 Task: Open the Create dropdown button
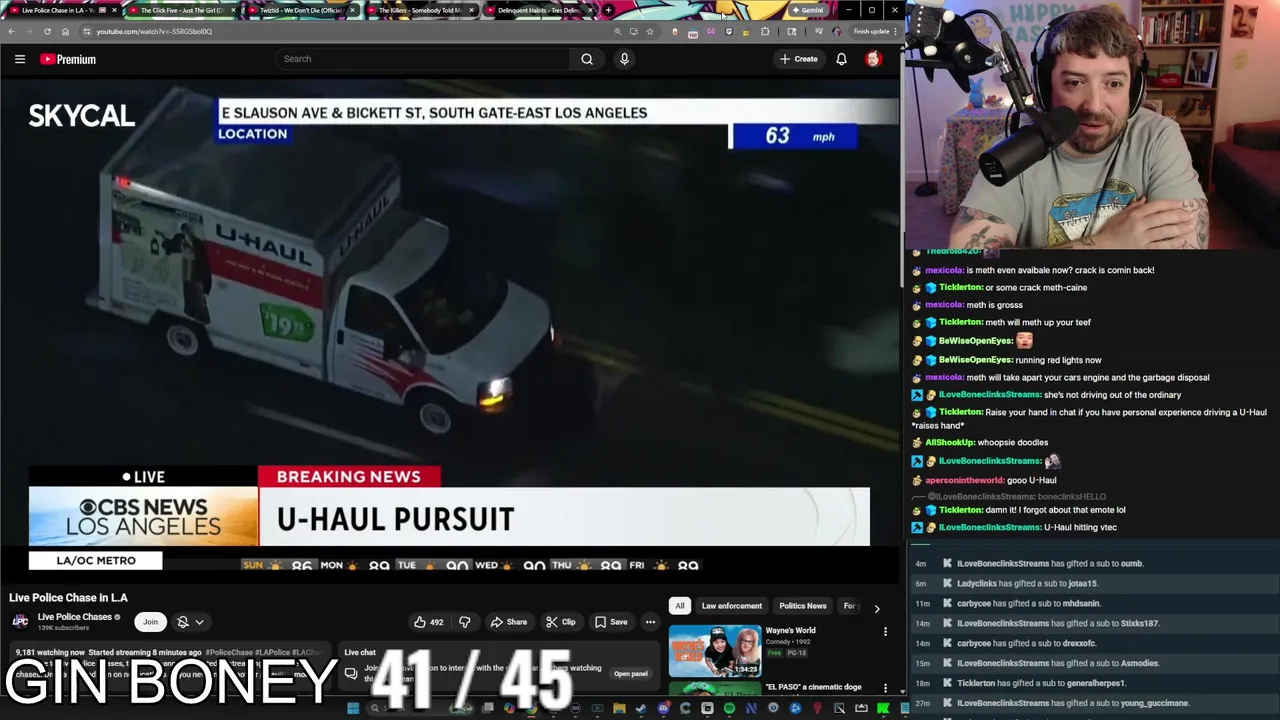(x=798, y=59)
